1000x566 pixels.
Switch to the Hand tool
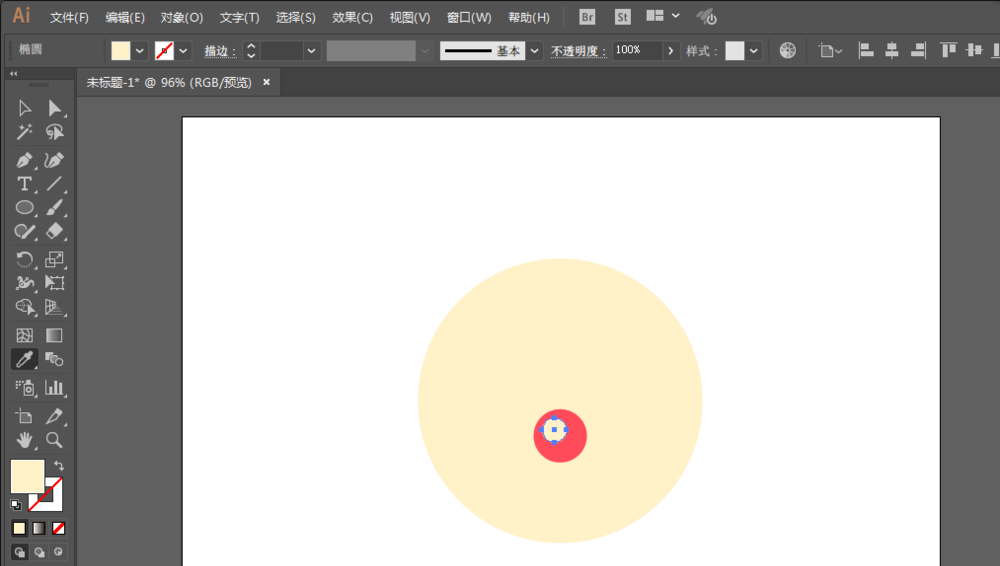pos(25,439)
